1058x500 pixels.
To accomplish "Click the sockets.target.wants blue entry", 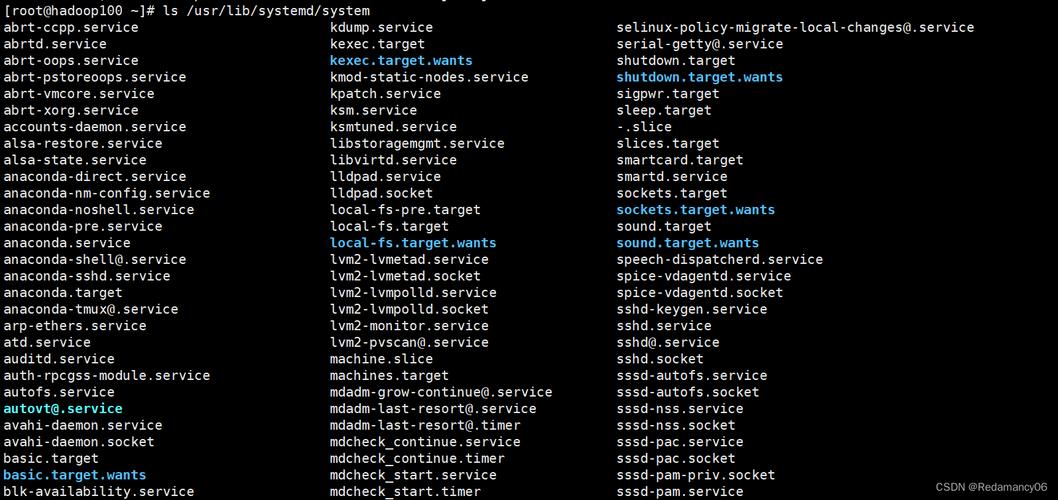I will pos(696,210).
